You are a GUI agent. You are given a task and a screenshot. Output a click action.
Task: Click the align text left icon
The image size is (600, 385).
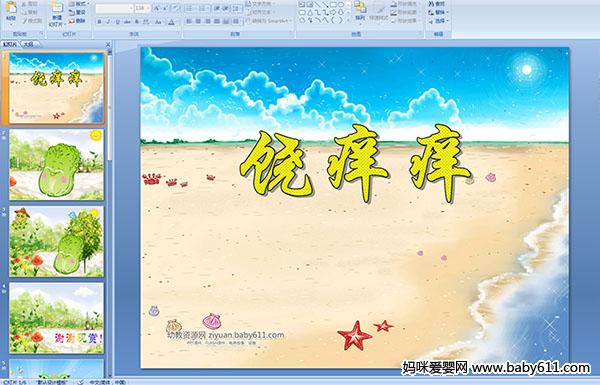tap(189, 21)
